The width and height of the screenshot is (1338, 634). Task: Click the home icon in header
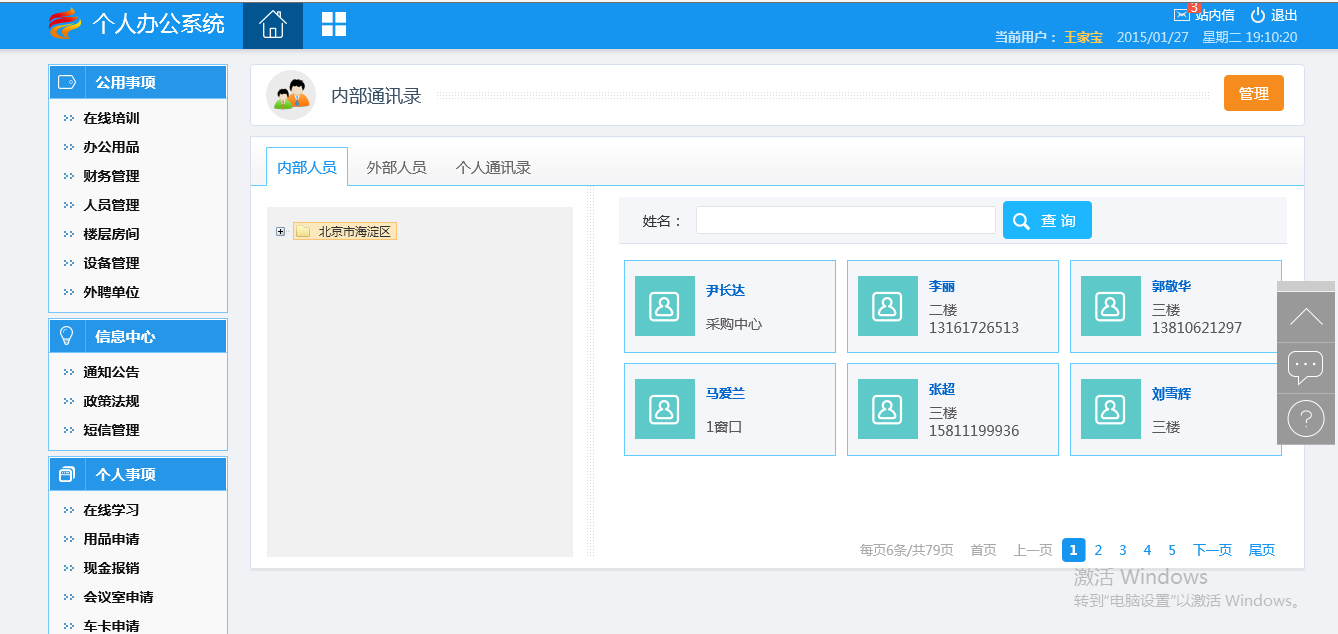click(272, 25)
